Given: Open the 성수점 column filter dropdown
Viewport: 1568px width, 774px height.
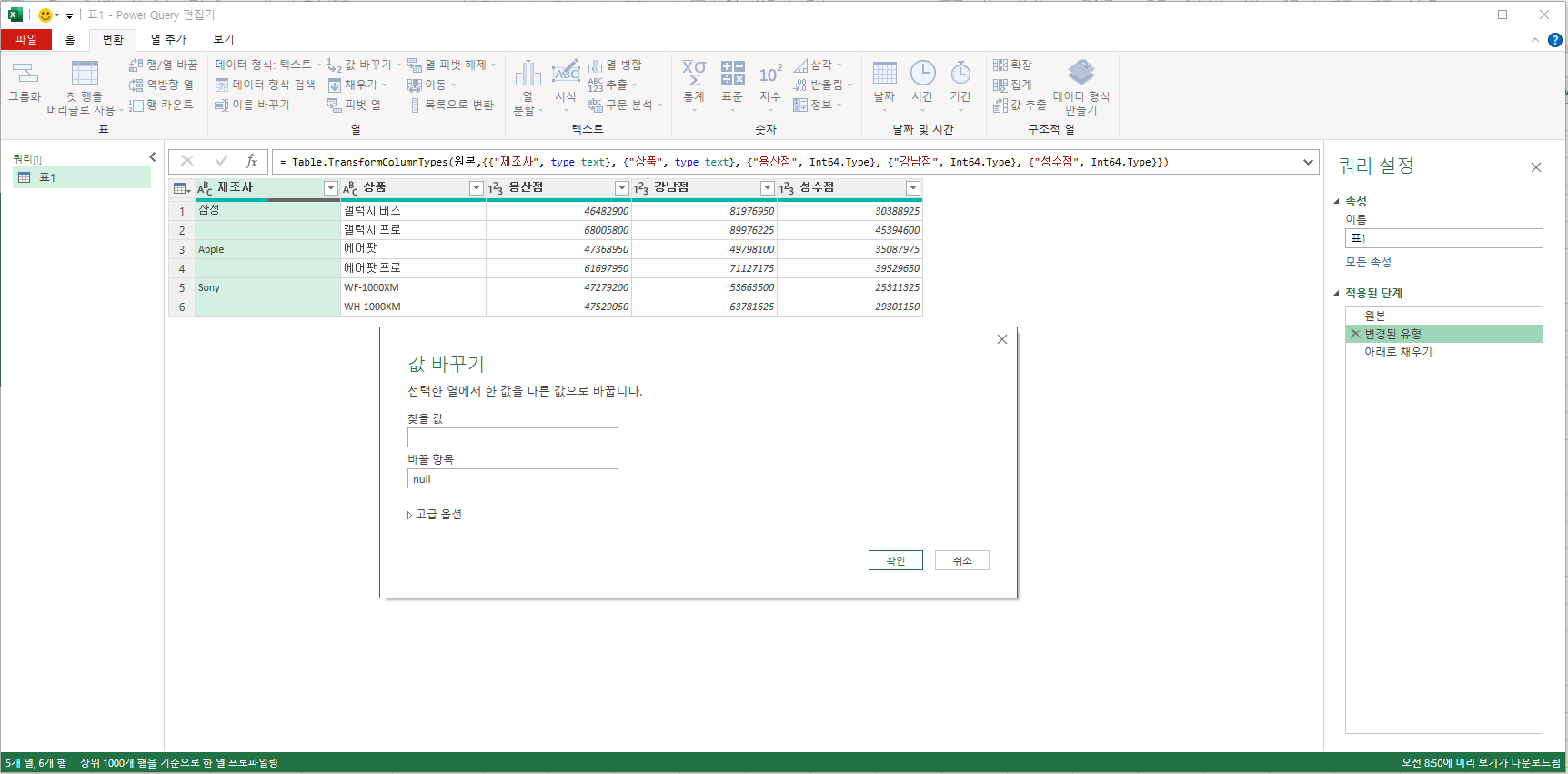Looking at the screenshot, I should (x=913, y=188).
